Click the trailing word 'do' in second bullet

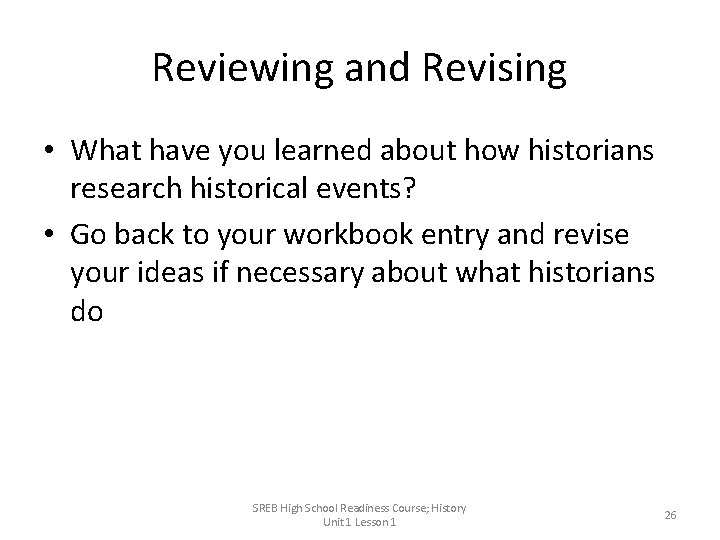[86, 311]
